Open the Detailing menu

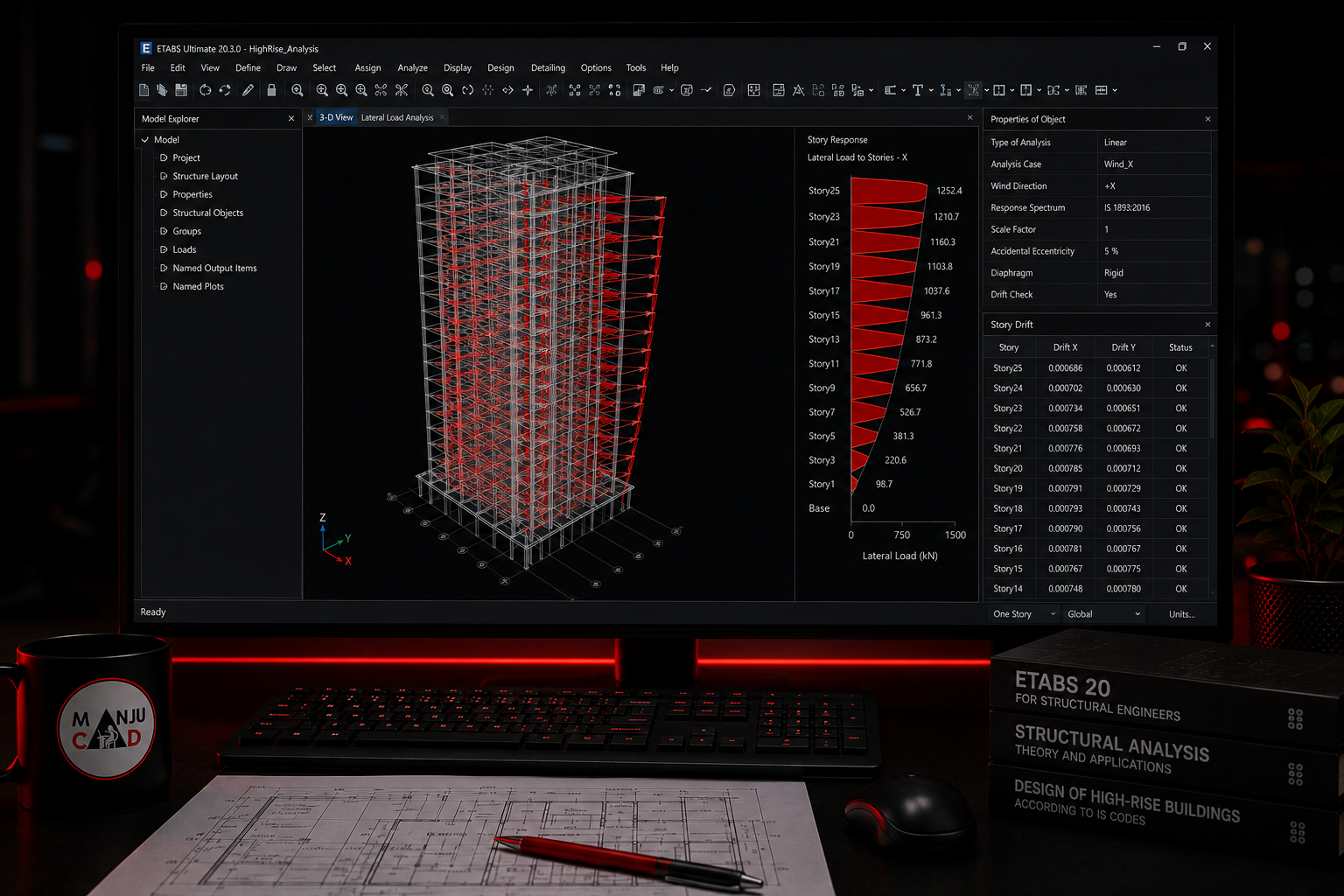point(548,67)
